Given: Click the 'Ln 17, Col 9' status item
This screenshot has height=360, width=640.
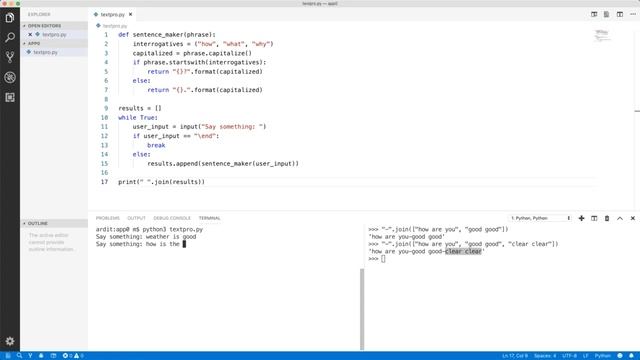Looking at the screenshot, I should tap(515, 356).
